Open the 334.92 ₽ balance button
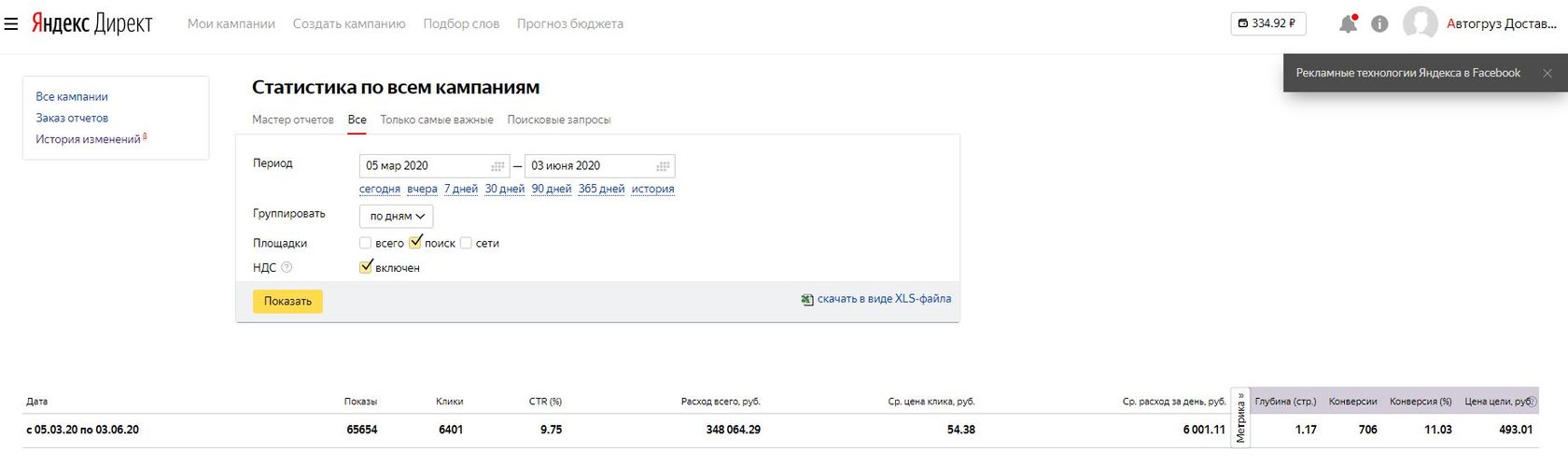Image resolution: width=1568 pixels, height=466 pixels. (1267, 23)
